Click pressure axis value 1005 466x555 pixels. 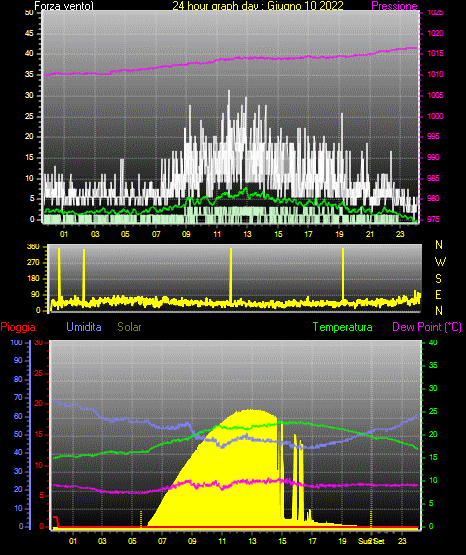coord(435,95)
